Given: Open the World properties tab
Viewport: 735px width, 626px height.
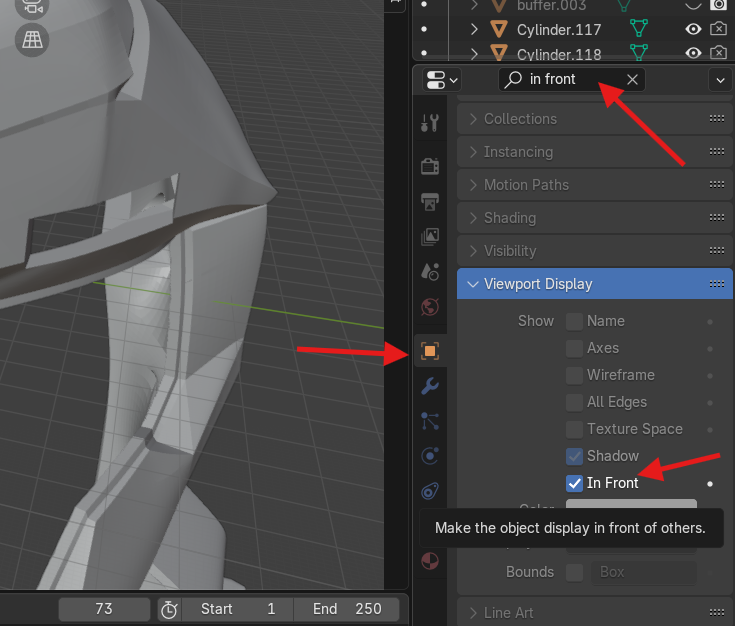Looking at the screenshot, I should (x=430, y=307).
